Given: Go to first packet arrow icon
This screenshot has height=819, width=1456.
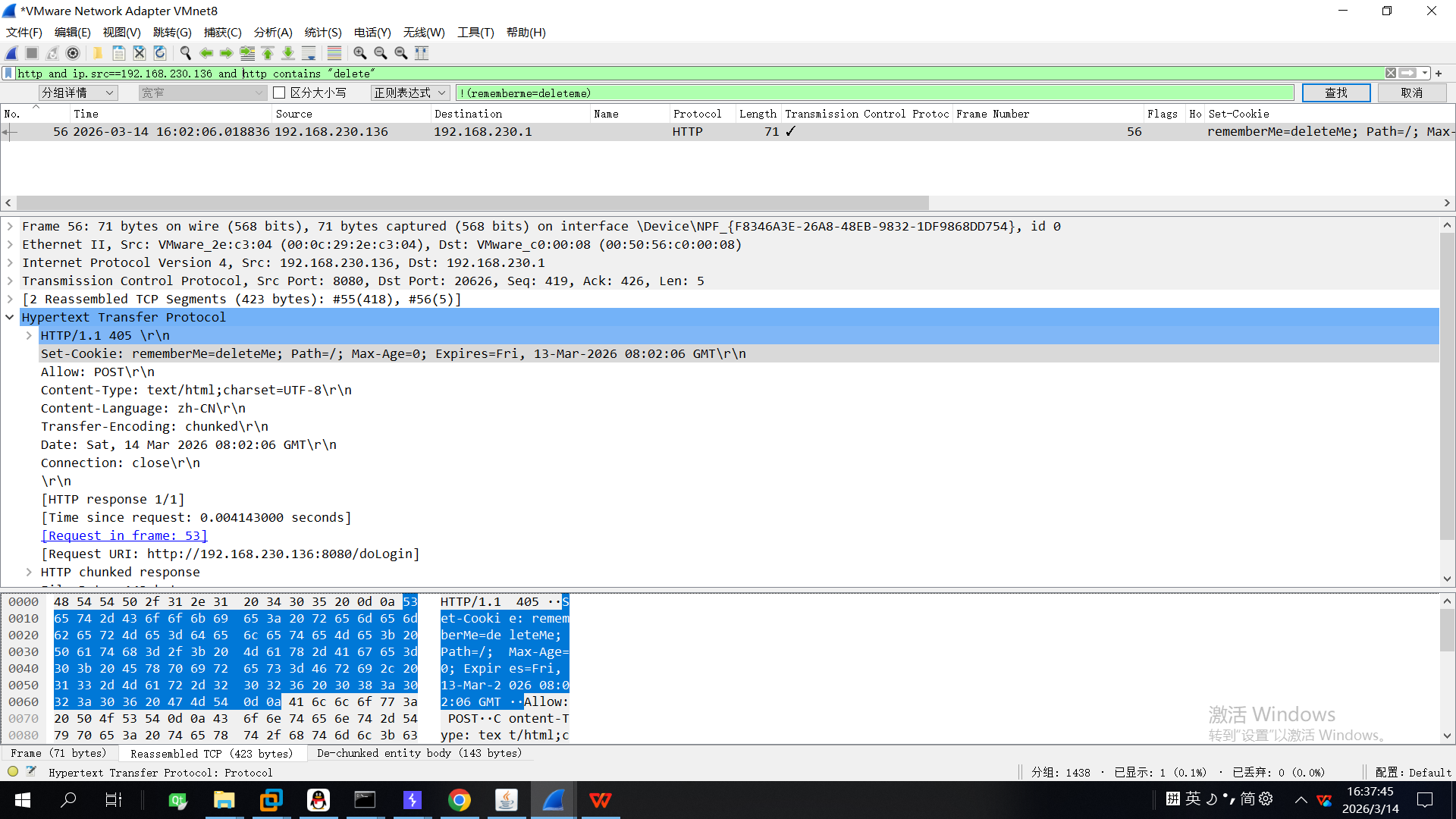Looking at the screenshot, I should tap(268, 53).
